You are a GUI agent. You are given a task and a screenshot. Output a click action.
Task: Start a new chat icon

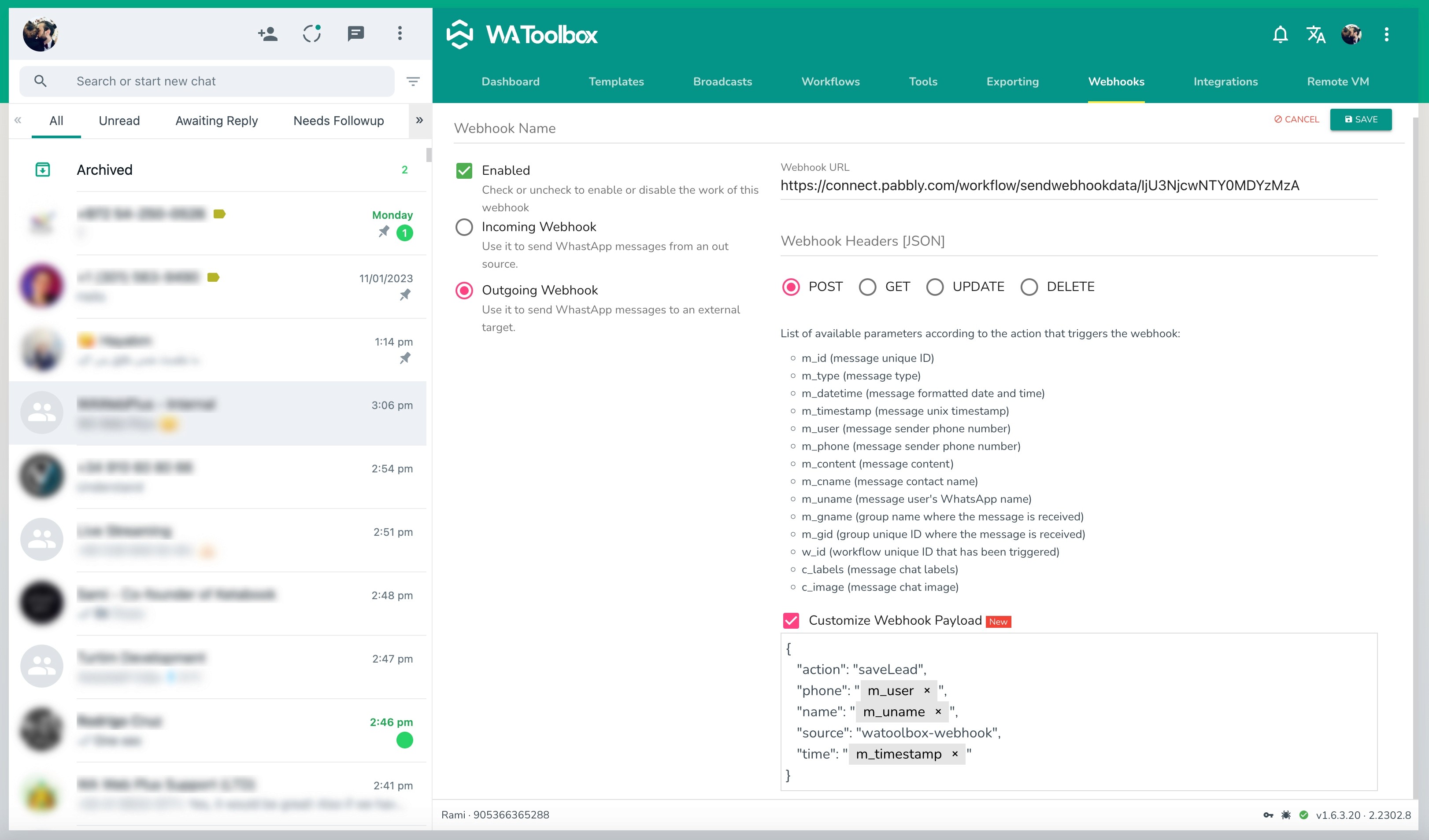[x=355, y=34]
